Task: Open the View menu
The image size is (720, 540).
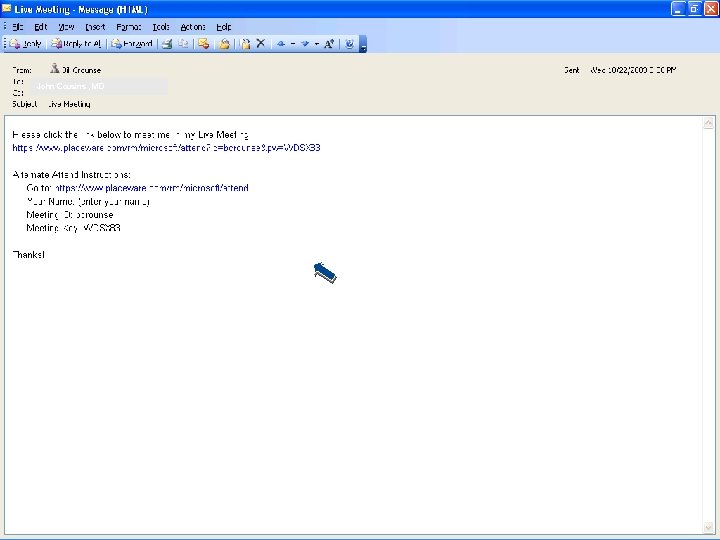Action: point(66,27)
